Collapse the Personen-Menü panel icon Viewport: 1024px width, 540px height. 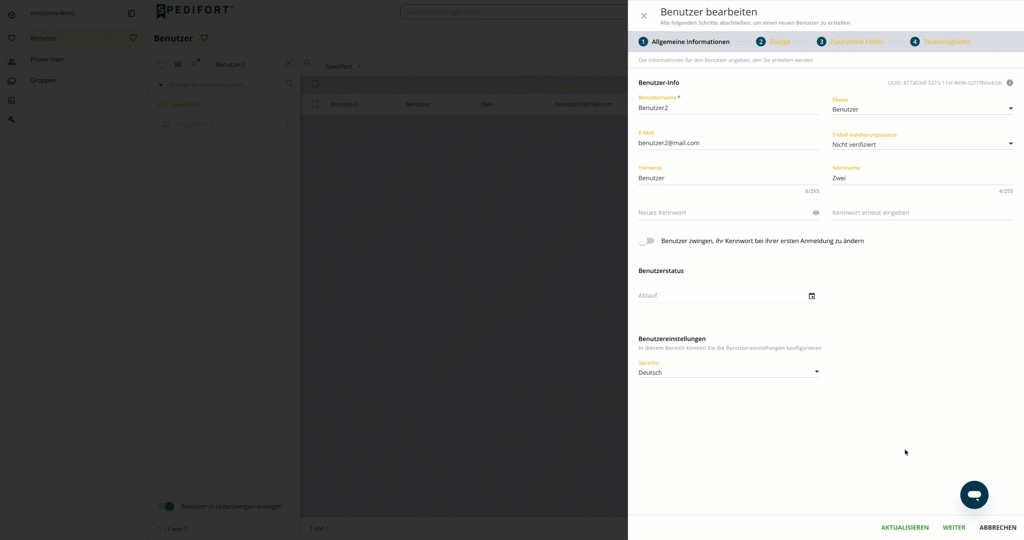coord(131,13)
